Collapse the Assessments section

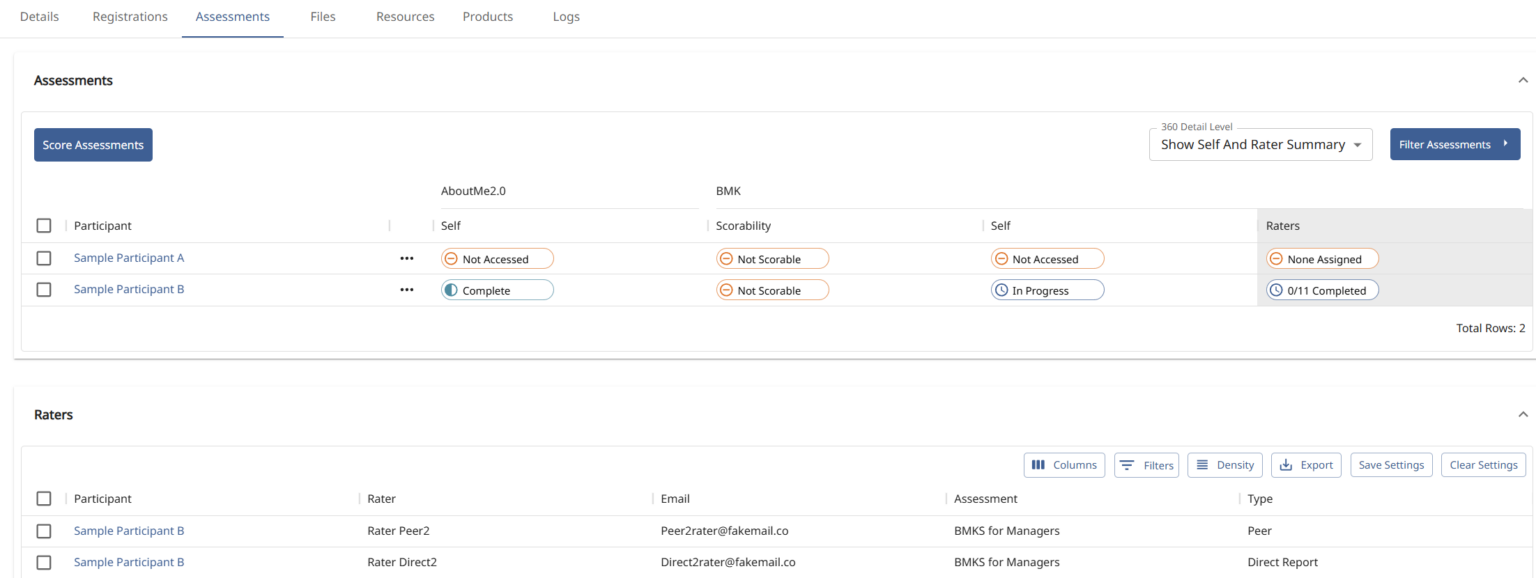1522,80
